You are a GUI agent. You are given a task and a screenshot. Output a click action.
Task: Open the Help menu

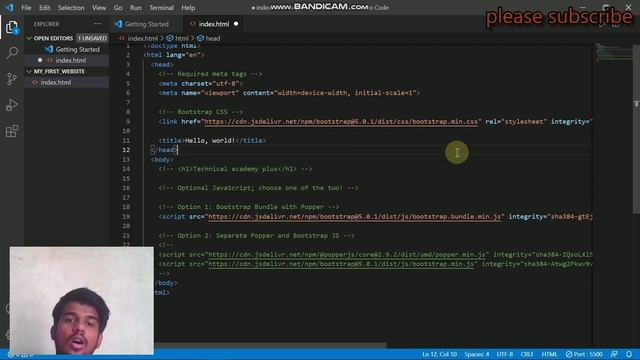pyautogui.click(x=188, y=8)
